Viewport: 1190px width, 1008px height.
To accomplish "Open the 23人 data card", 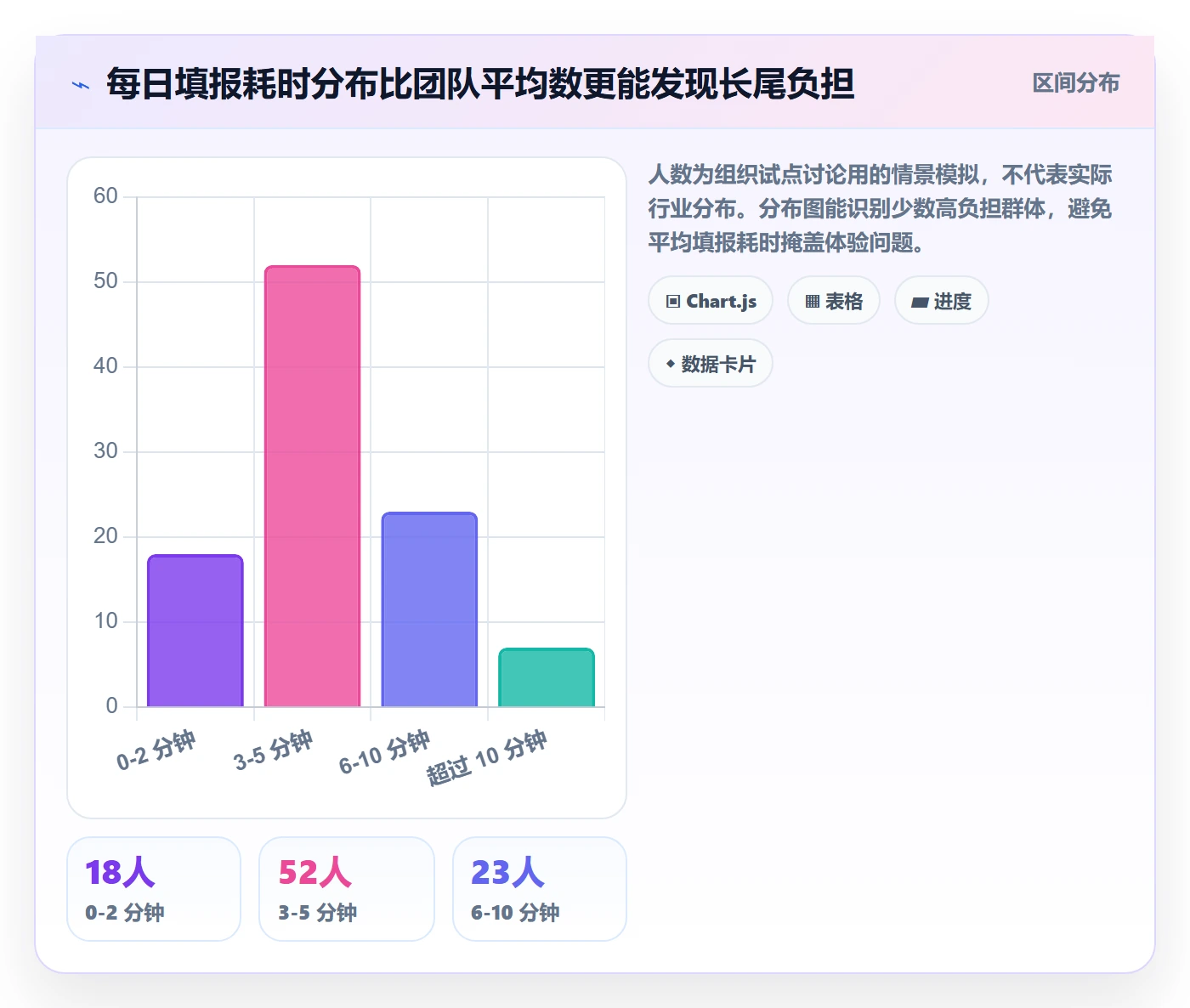I will [x=540, y=889].
